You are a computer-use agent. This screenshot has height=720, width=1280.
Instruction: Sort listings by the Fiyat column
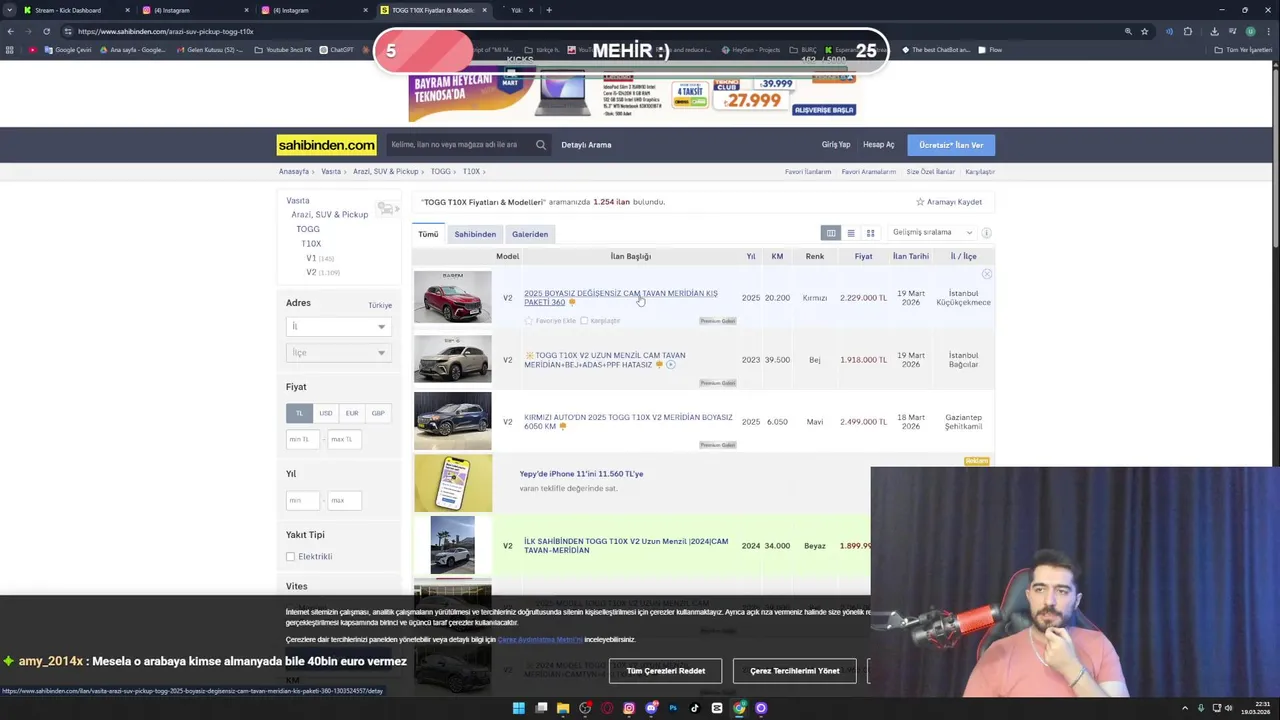coord(863,256)
